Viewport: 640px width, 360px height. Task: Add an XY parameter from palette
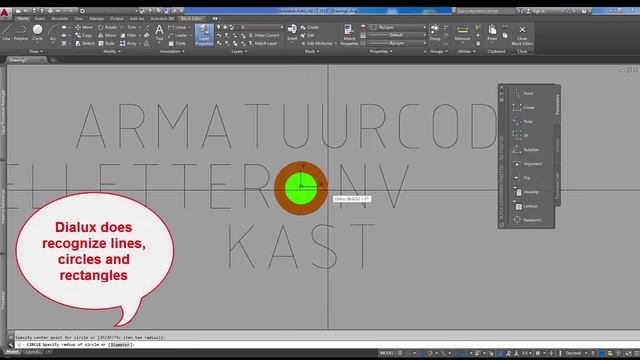pos(521,135)
